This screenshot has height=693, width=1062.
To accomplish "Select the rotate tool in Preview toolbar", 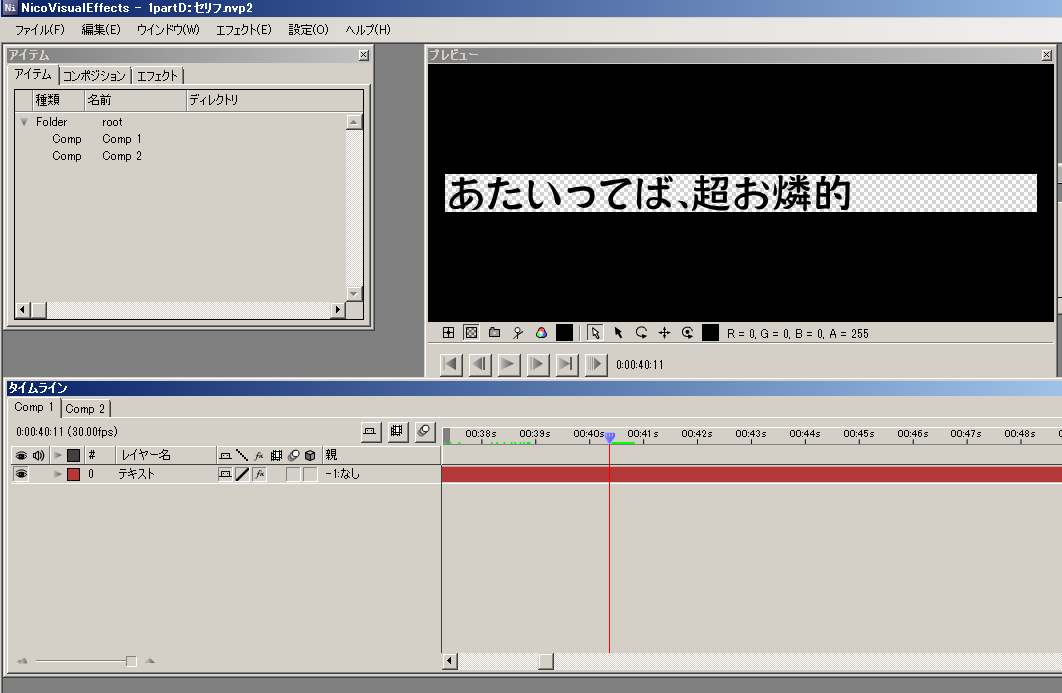I will 641,333.
